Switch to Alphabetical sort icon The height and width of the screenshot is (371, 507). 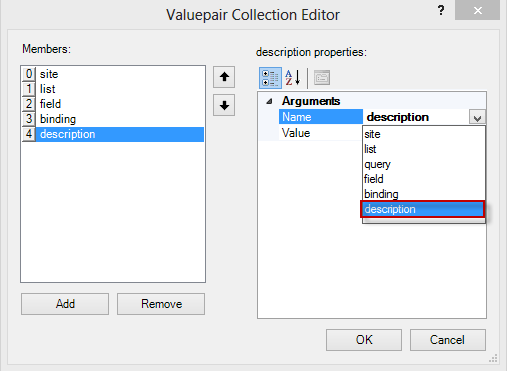tap(293, 78)
